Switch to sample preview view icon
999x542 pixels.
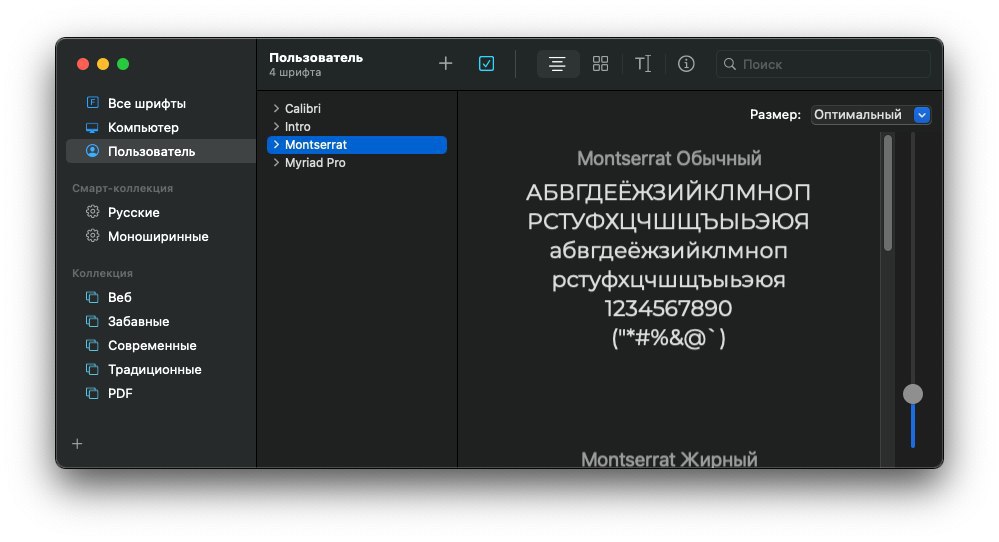tap(557, 64)
